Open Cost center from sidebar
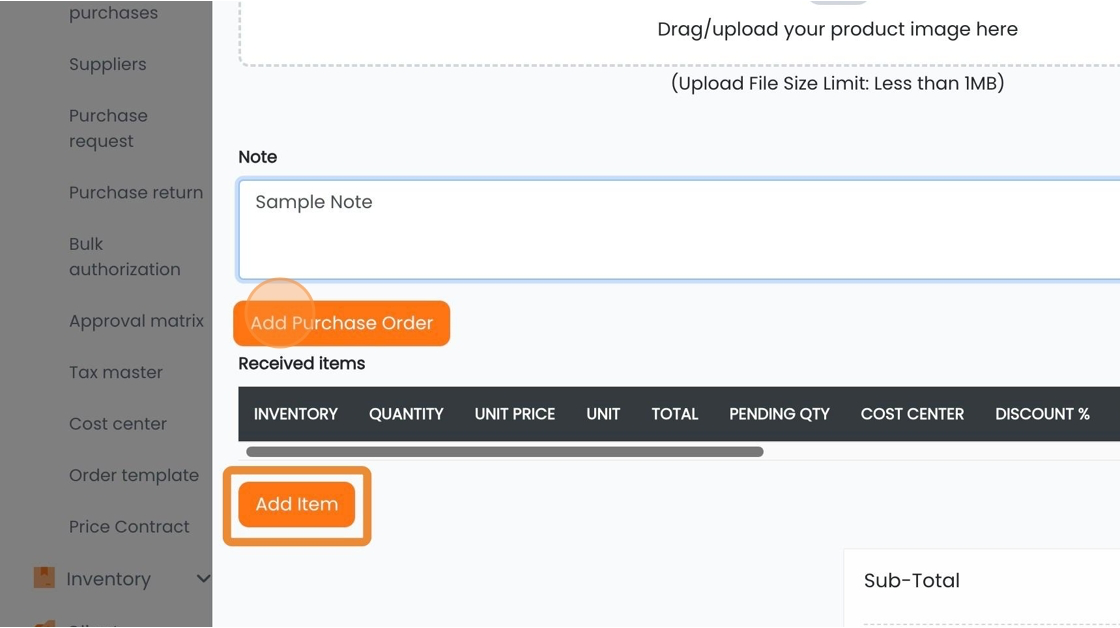This screenshot has height=628, width=1120. pos(118,424)
